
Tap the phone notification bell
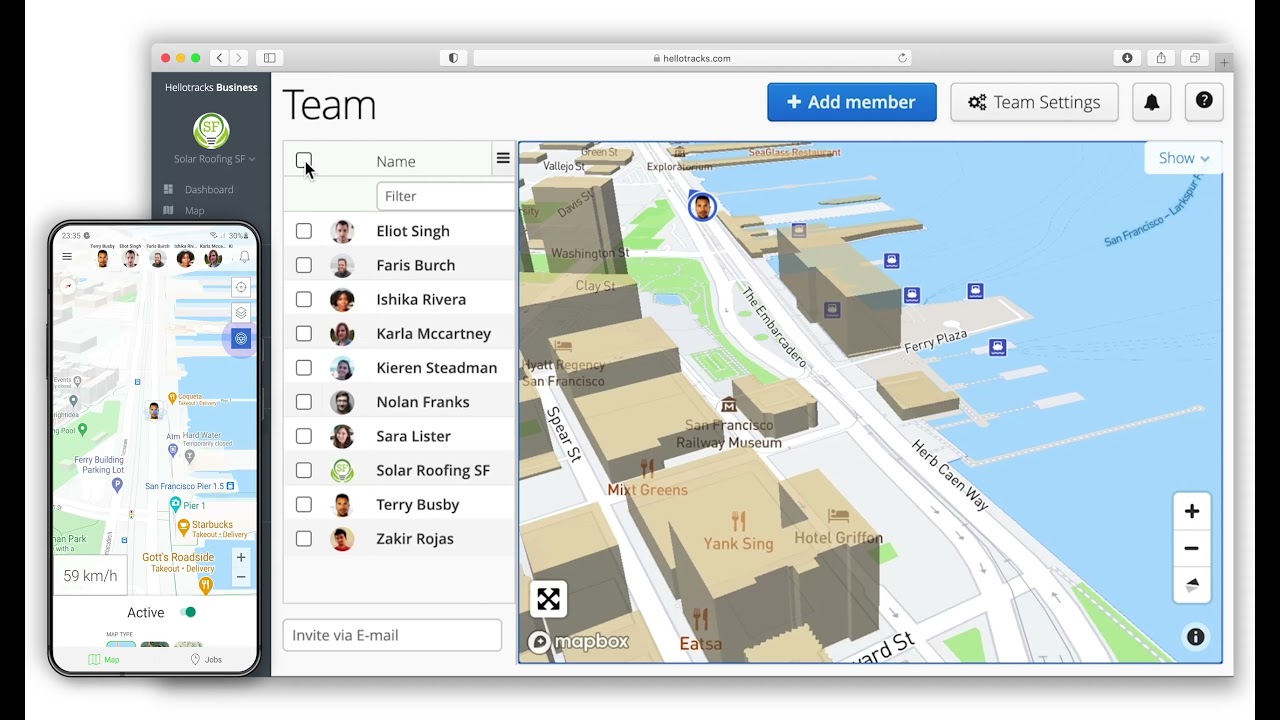point(244,257)
